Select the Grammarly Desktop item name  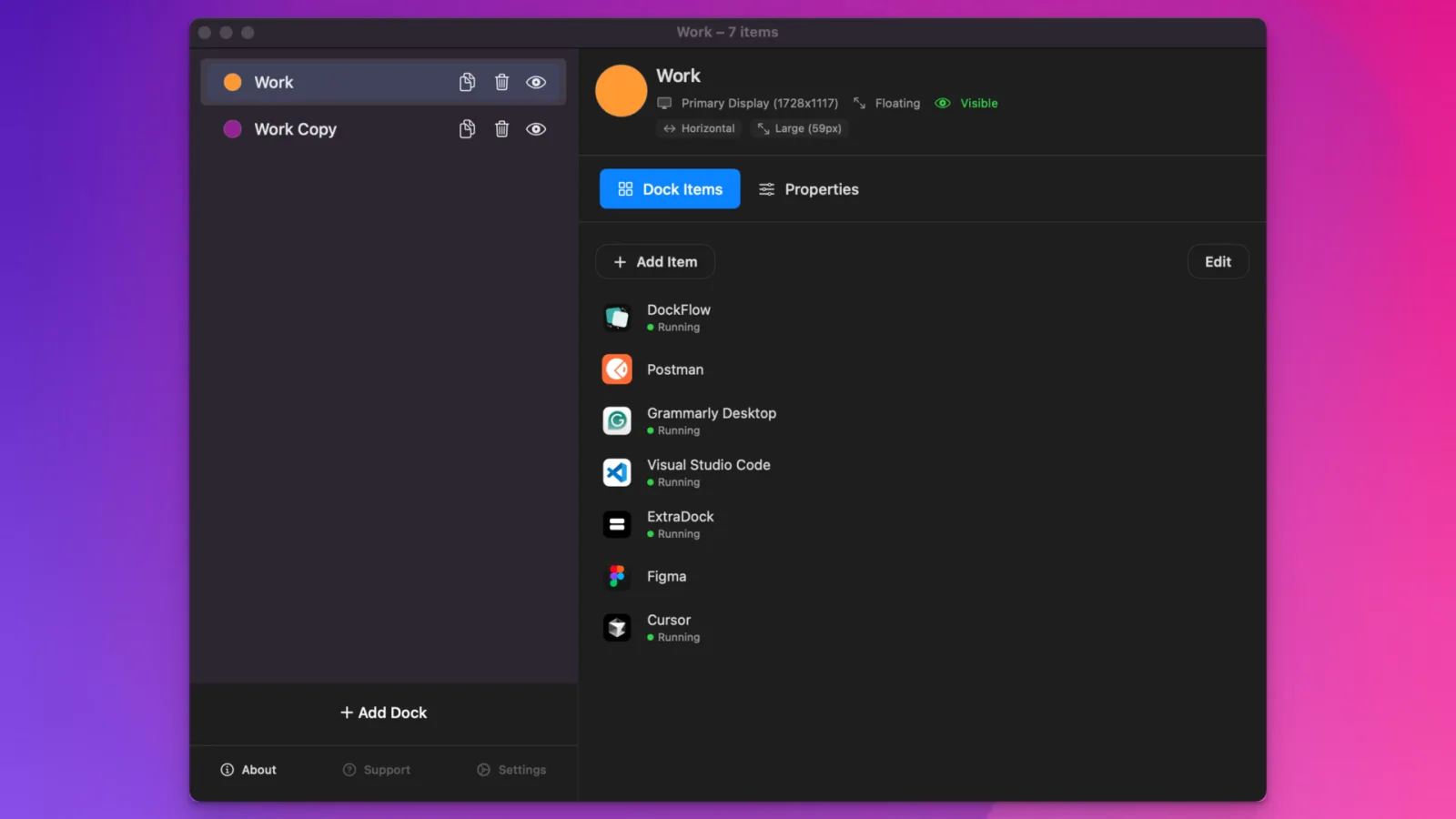click(x=712, y=413)
